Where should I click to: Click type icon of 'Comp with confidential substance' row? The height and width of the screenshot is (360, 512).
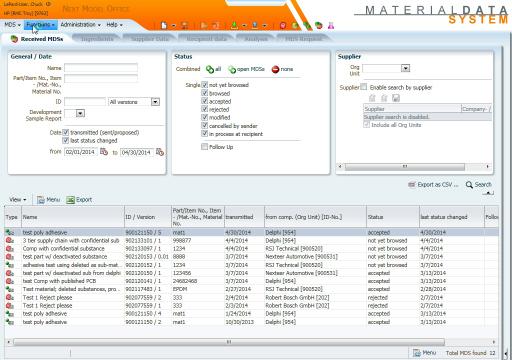(x=10, y=249)
